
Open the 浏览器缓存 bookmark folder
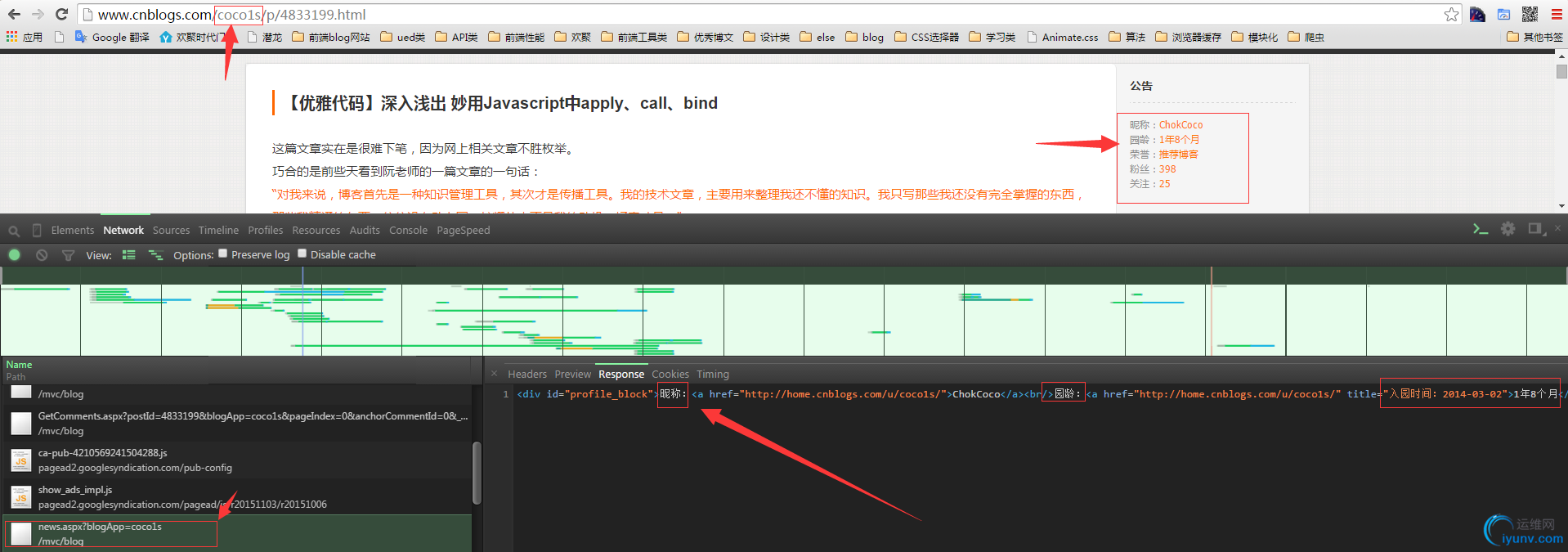pos(1189,37)
